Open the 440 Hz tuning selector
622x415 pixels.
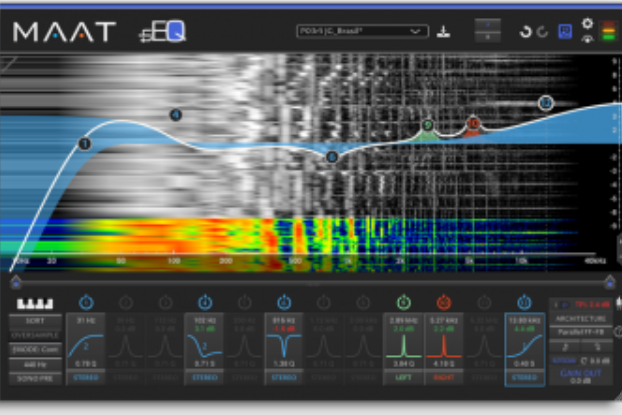click(x=35, y=364)
